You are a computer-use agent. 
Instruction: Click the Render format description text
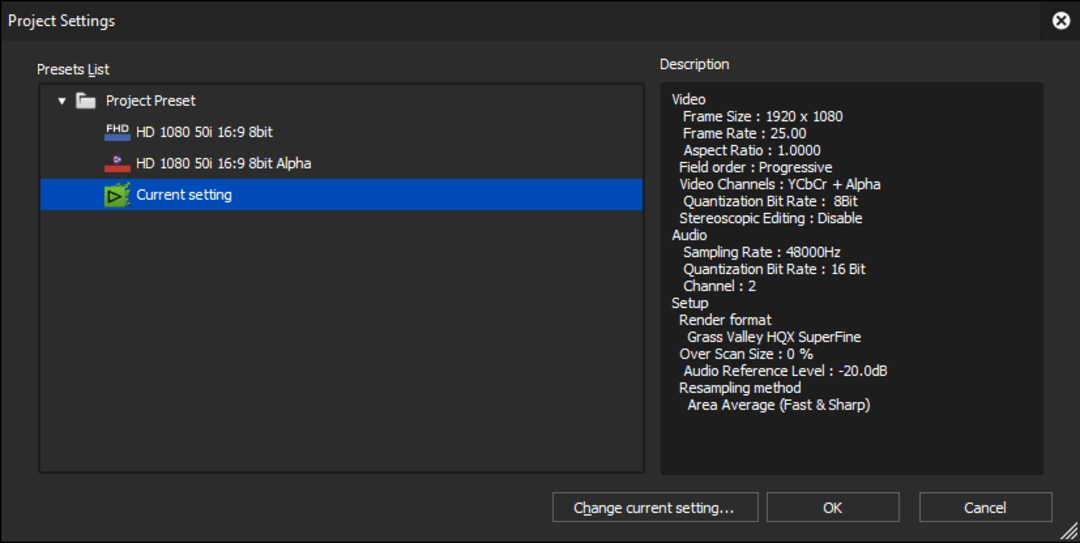(x=725, y=320)
